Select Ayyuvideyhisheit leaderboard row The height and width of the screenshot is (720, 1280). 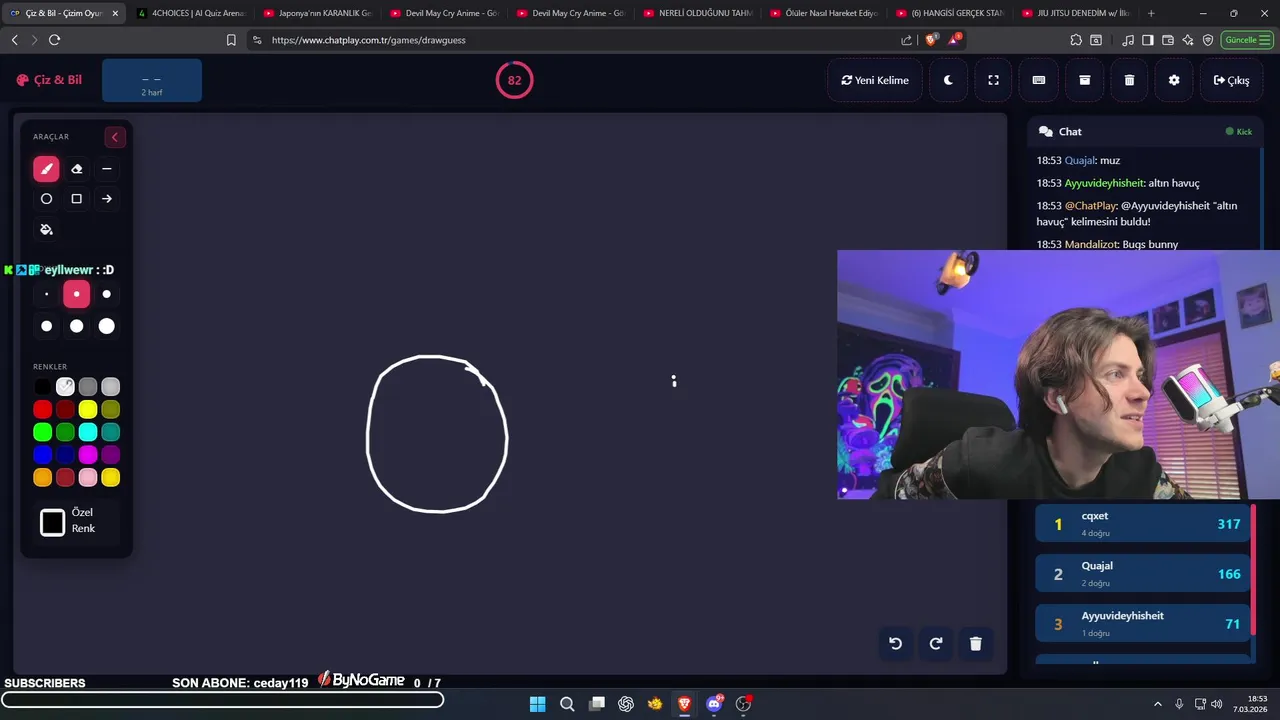pos(1143,624)
